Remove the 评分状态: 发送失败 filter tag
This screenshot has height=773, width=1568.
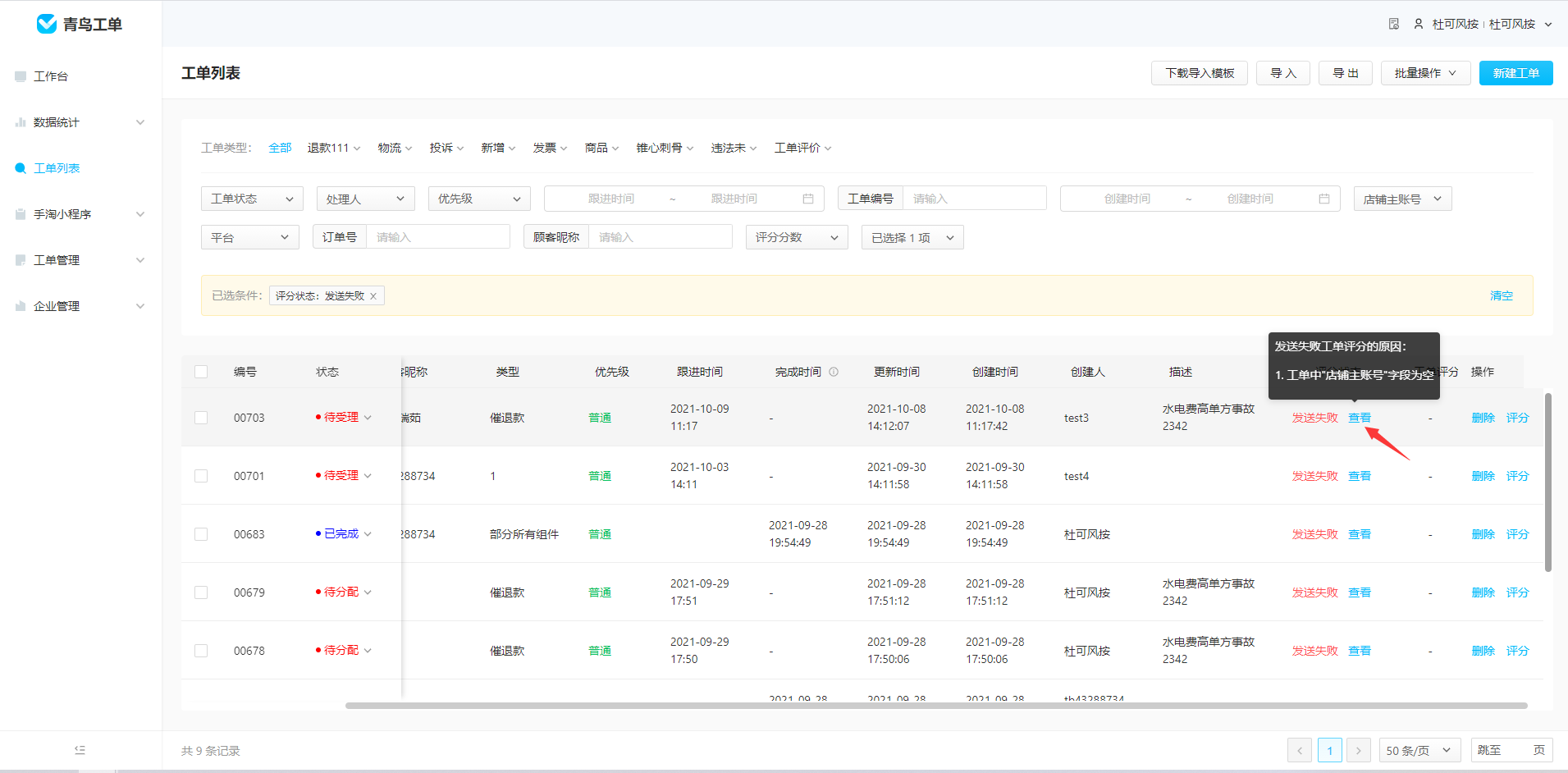tap(373, 296)
